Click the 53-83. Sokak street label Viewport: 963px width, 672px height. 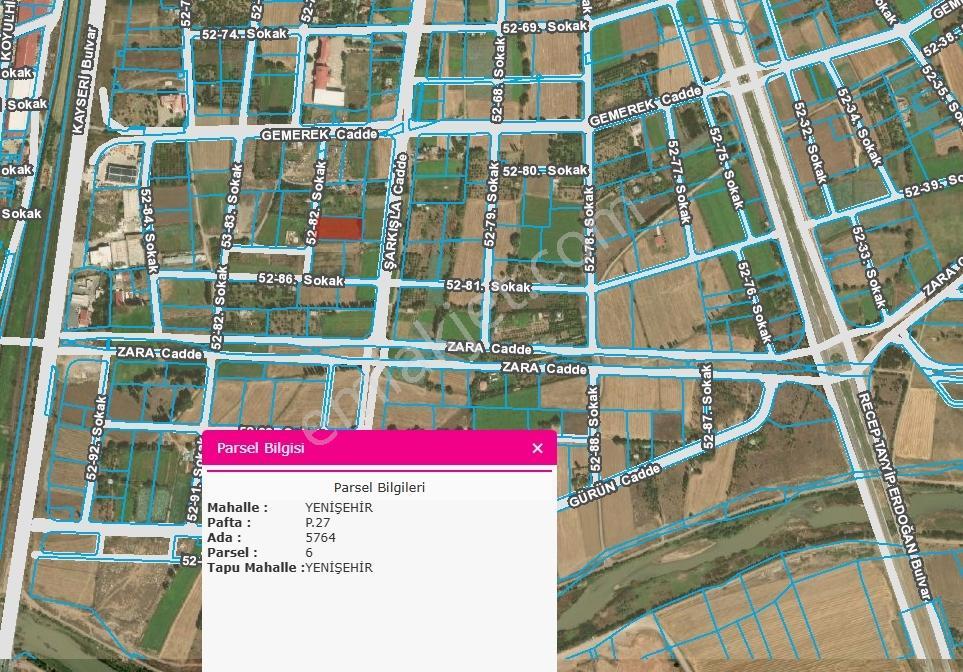tap(232, 206)
